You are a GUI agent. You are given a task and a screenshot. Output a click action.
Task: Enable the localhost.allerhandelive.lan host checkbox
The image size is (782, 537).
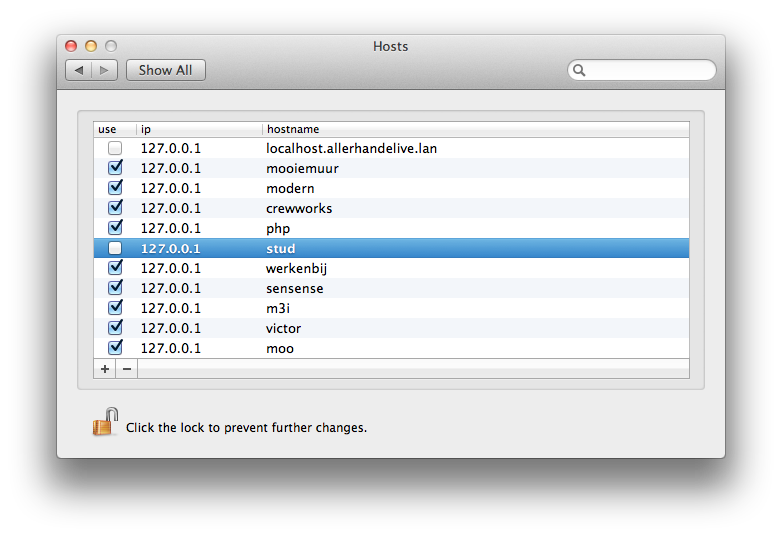(115, 148)
